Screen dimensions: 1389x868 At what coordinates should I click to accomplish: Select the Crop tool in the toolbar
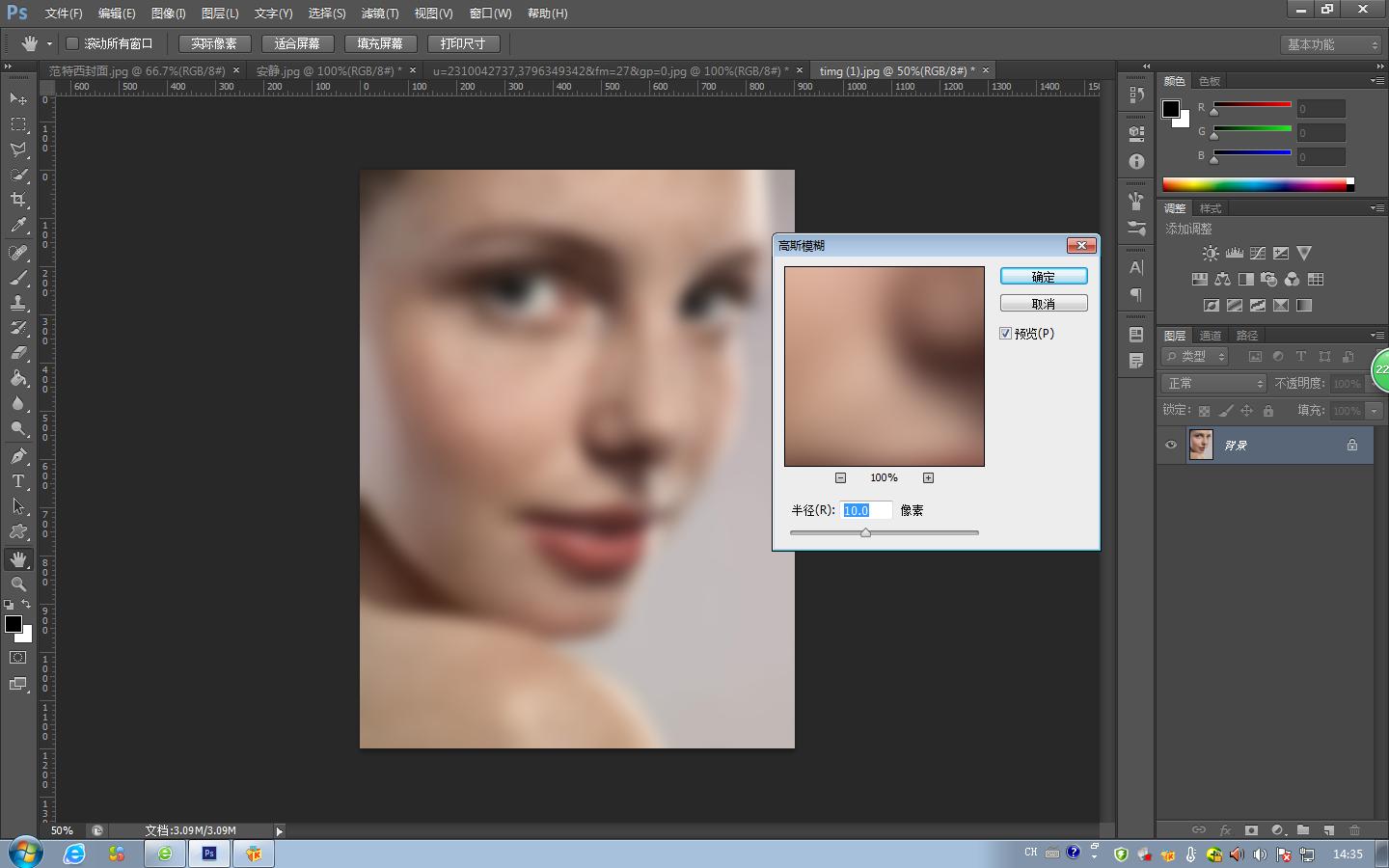click(x=18, y=200)
